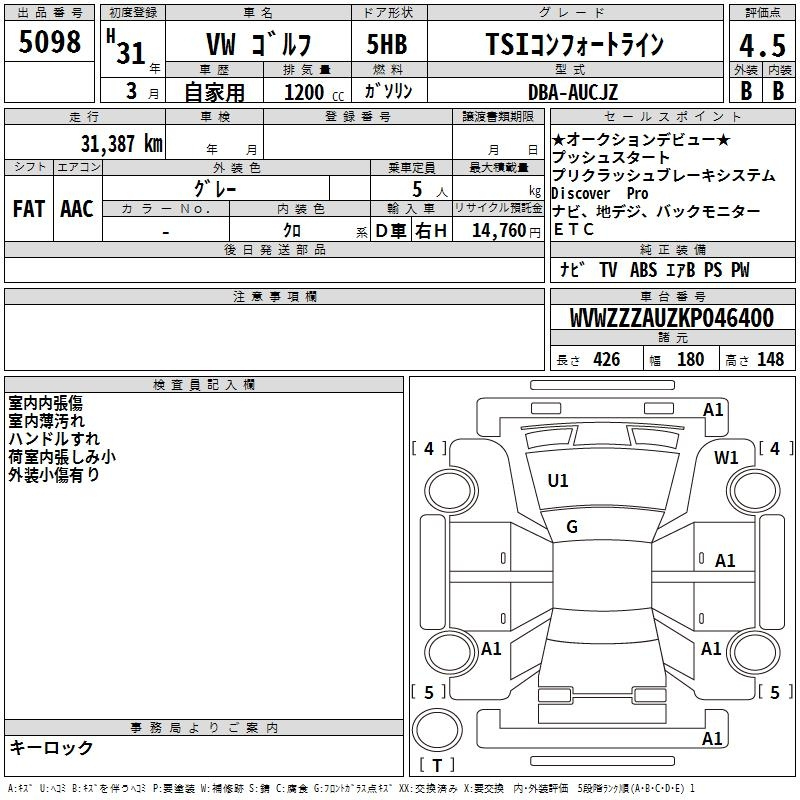Click the damage code legend line

[x=352, y=788]
